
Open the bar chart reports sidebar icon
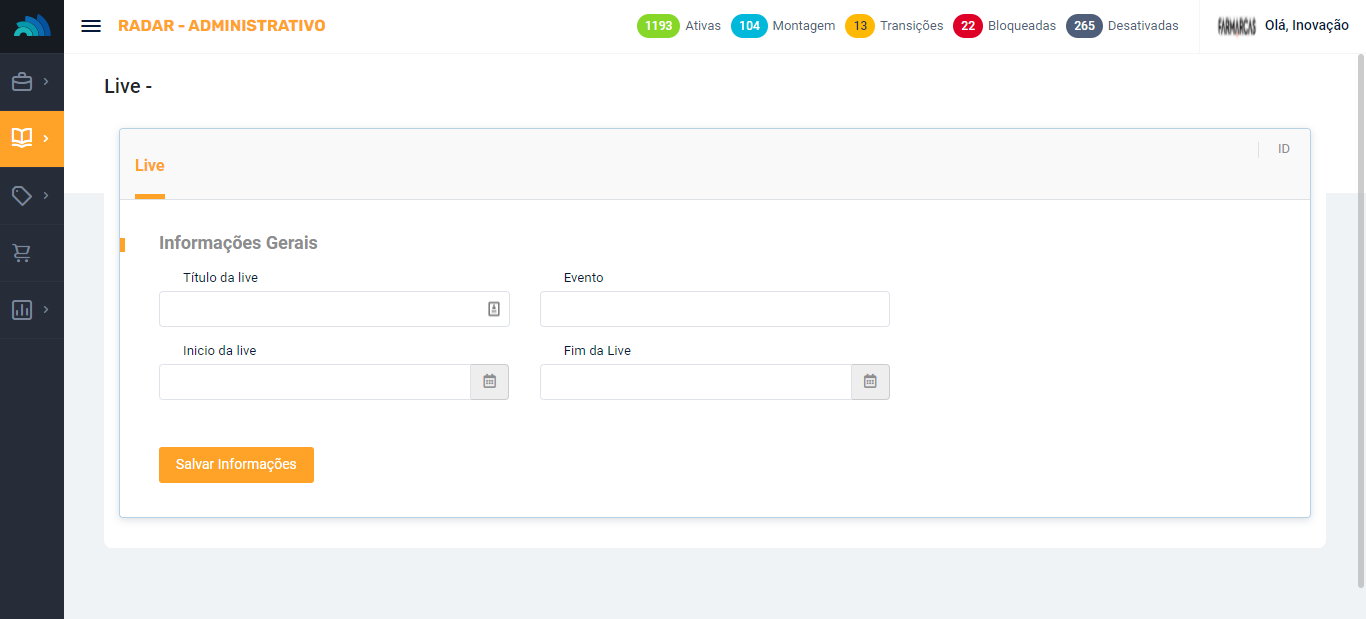click(22, 310)
